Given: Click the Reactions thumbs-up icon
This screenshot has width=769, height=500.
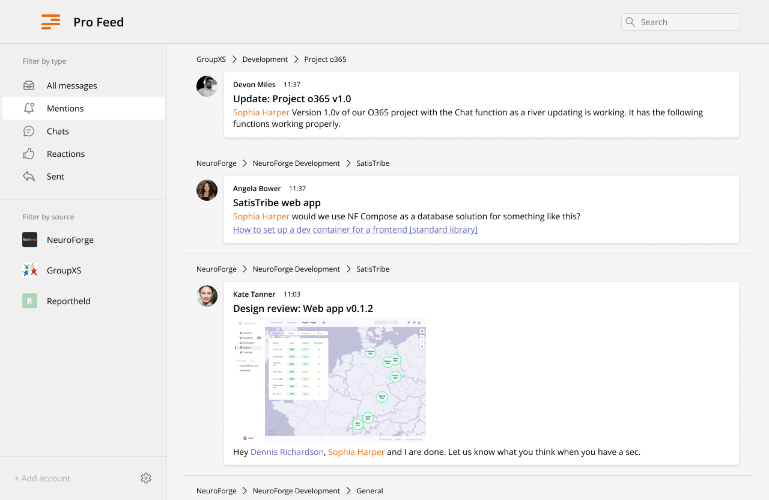Looking at the screenshot, I should pos(29,153).
